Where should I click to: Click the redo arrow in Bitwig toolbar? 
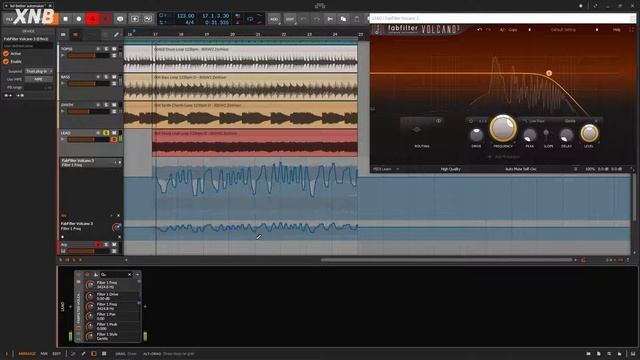tap(316, 19)
